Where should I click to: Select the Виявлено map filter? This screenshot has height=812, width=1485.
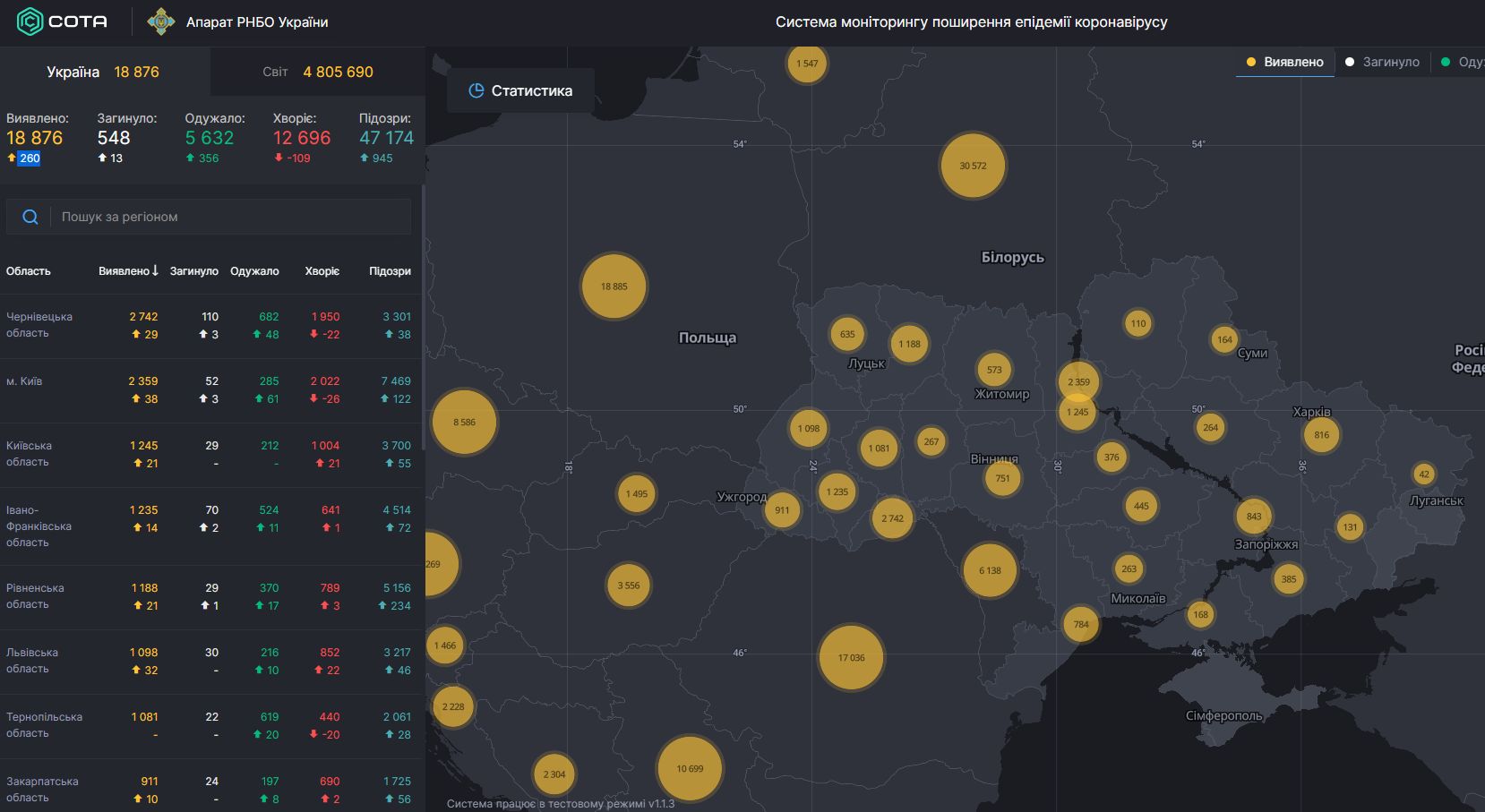click(x=1284, y=62)
